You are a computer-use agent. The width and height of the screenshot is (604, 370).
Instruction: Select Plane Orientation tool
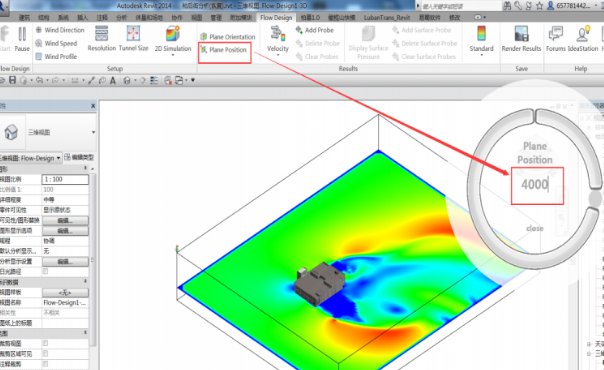coord(228,37)
